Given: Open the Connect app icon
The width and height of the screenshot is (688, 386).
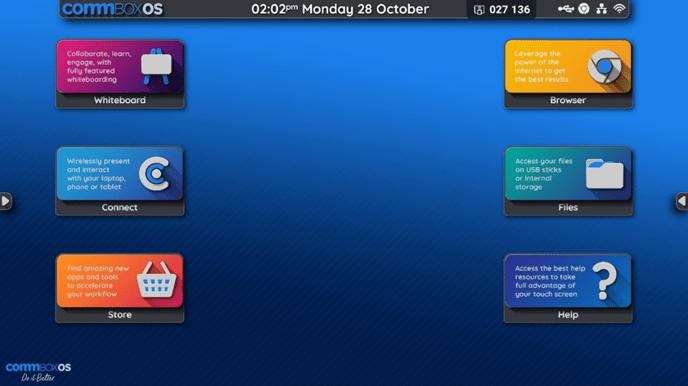Looking at the screenshot, I should (x=154, y=174).
